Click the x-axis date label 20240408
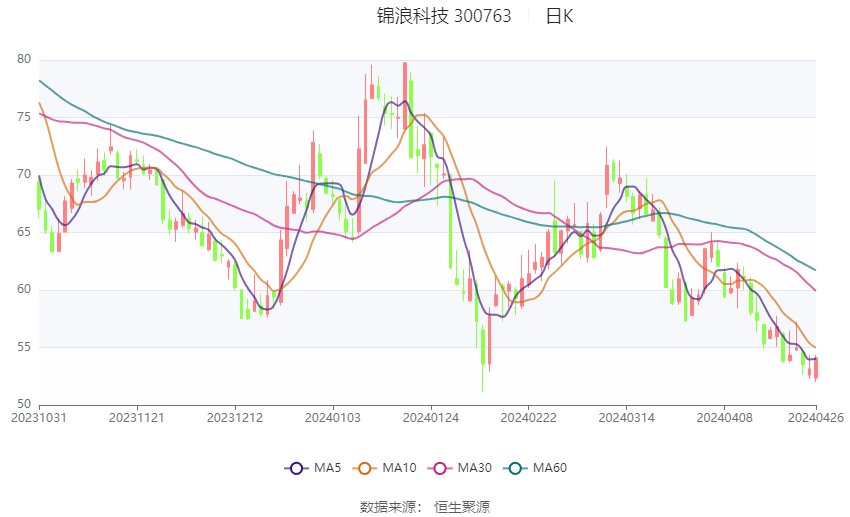Viewport: 850px width, 517px height. 725,418
